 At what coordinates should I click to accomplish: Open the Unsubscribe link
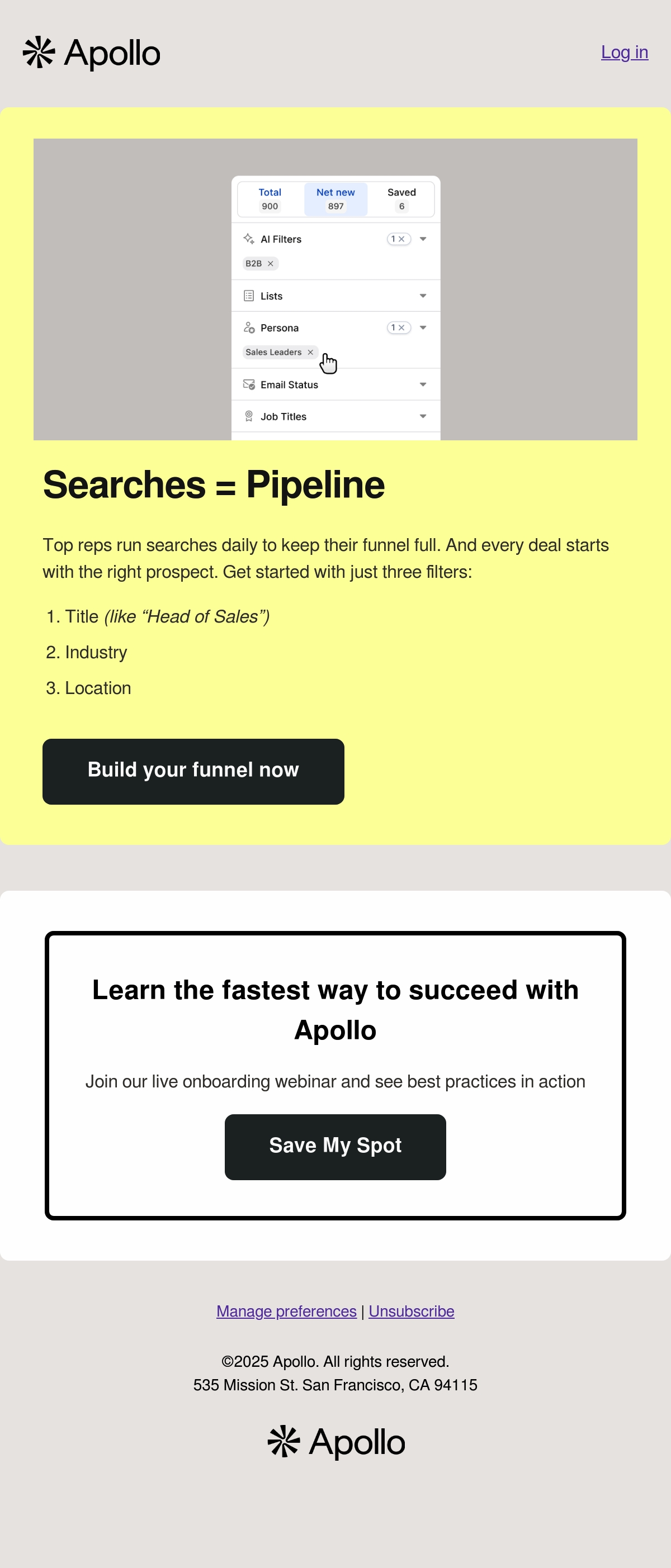(x=411, y=1311)
